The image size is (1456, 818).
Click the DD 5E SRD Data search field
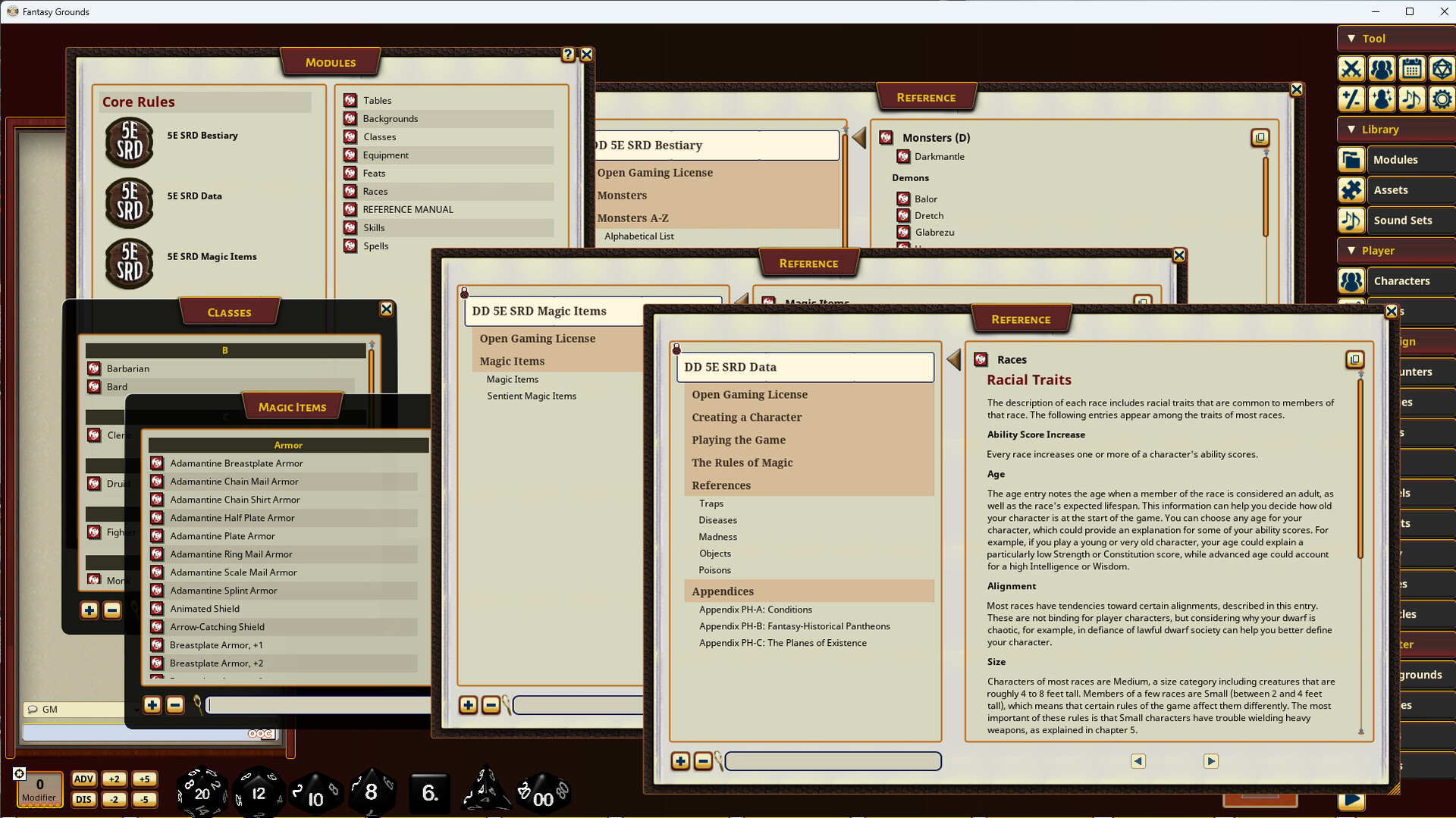[x=833, y=761]
